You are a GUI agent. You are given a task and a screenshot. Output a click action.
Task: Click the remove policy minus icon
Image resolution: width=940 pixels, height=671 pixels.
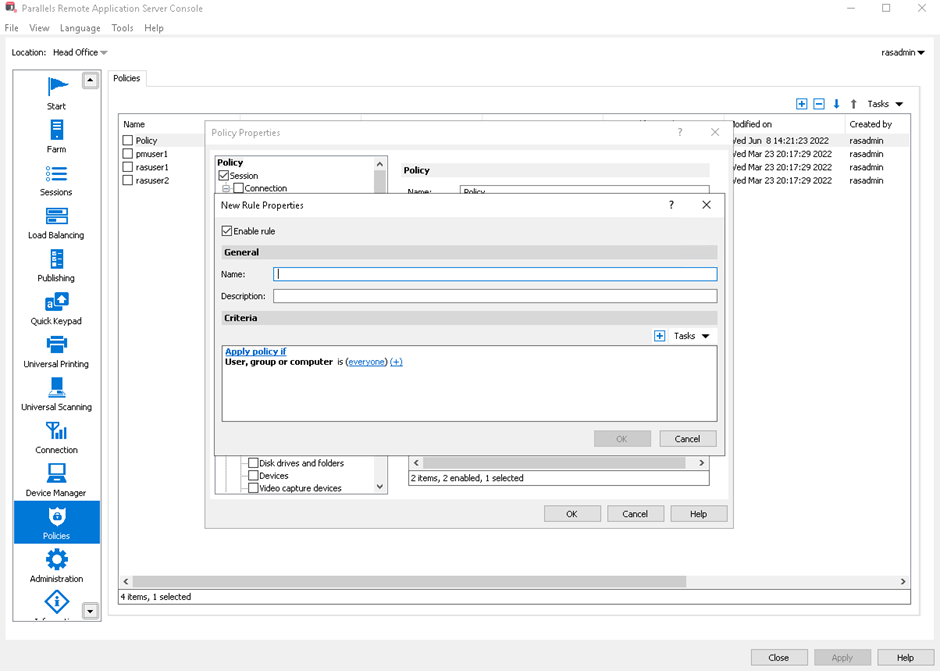click(819, 104)
